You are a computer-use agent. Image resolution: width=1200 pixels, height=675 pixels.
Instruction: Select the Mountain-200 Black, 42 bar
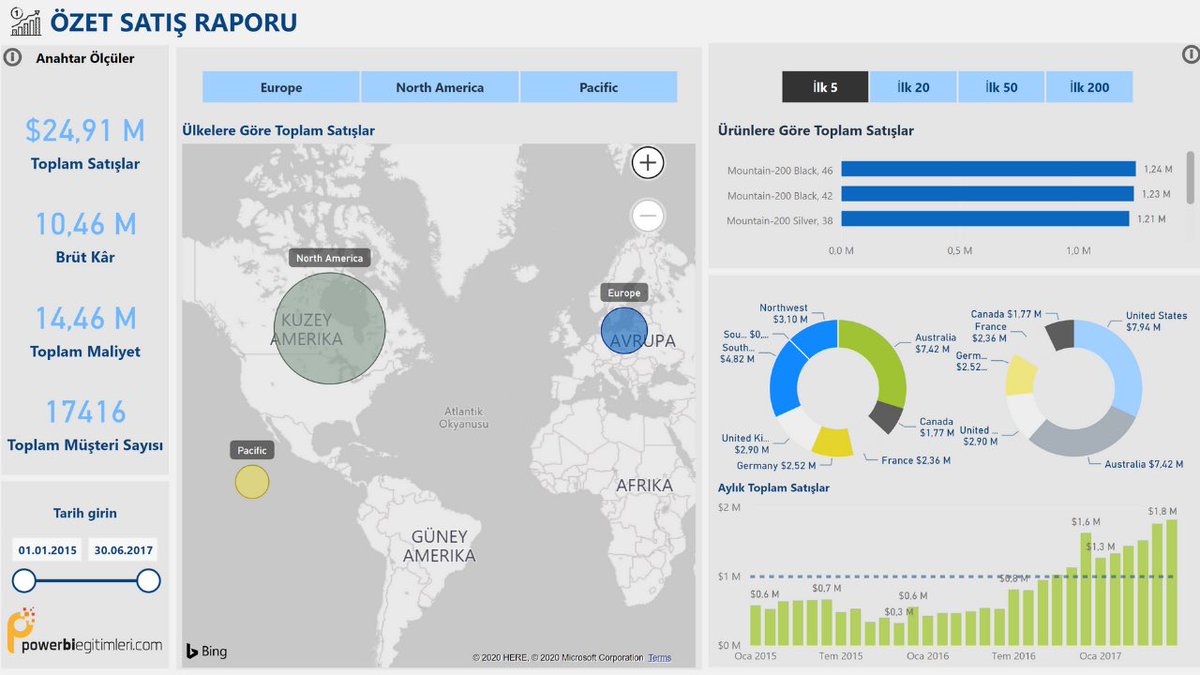[987, 194]
